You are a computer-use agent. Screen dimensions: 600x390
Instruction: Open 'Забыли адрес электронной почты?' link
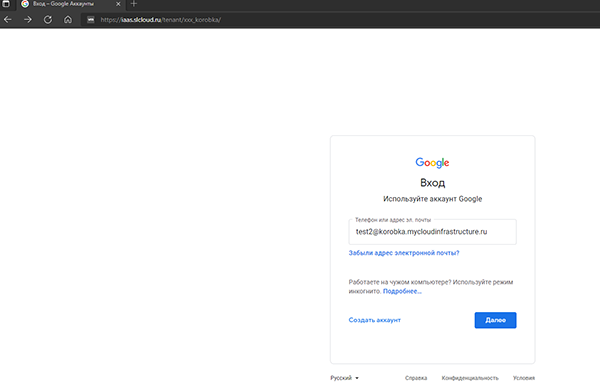click(x=404, y=253)
